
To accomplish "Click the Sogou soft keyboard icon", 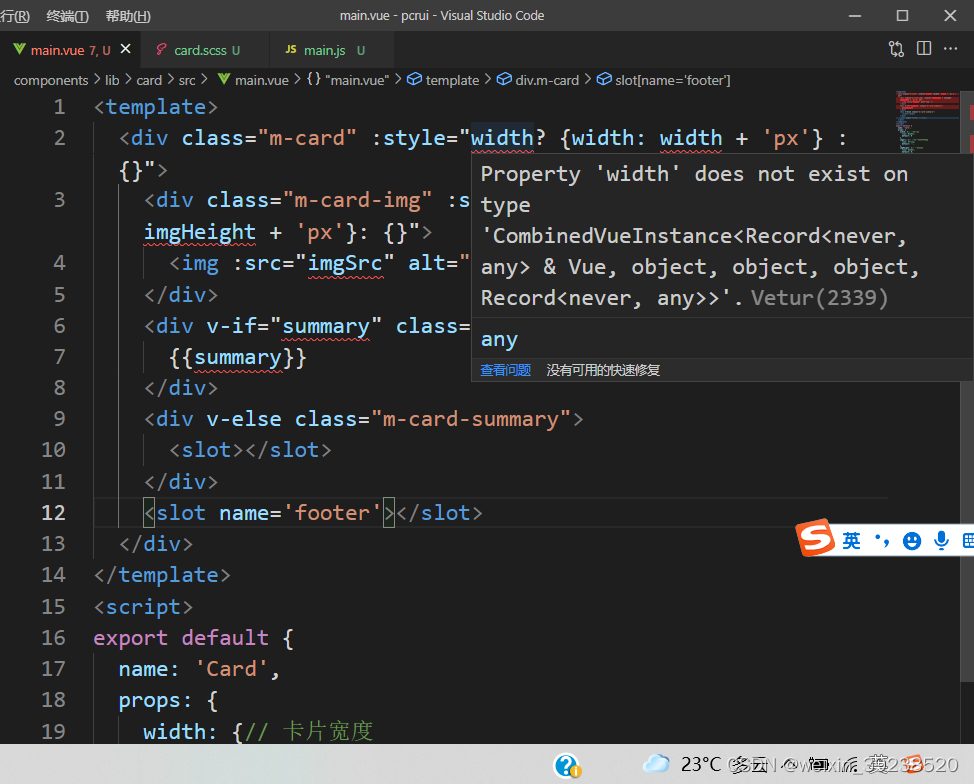I will click(968, 540).
